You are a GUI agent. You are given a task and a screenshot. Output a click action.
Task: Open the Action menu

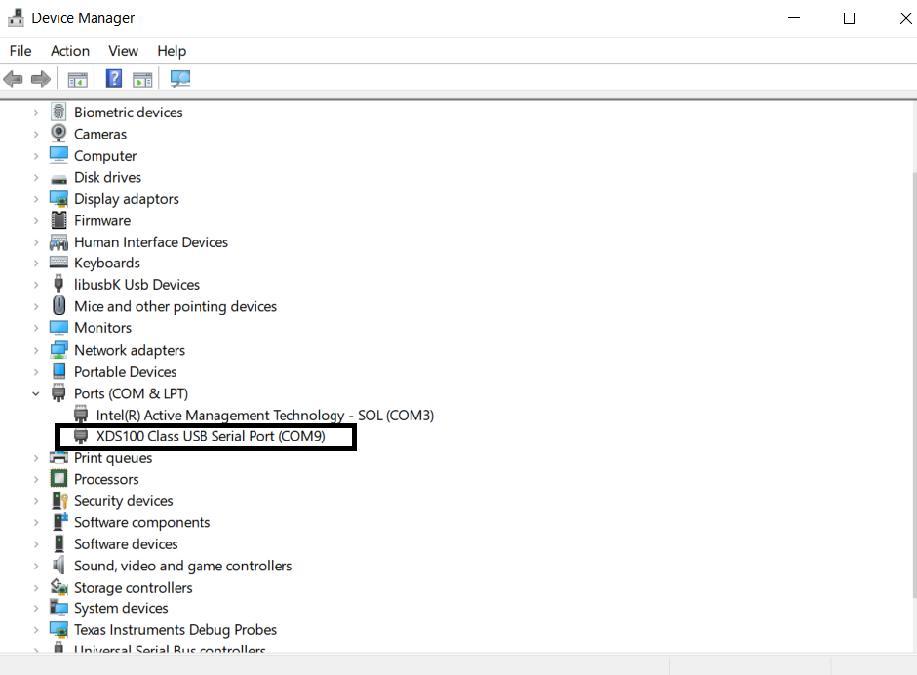click(70, 51)
